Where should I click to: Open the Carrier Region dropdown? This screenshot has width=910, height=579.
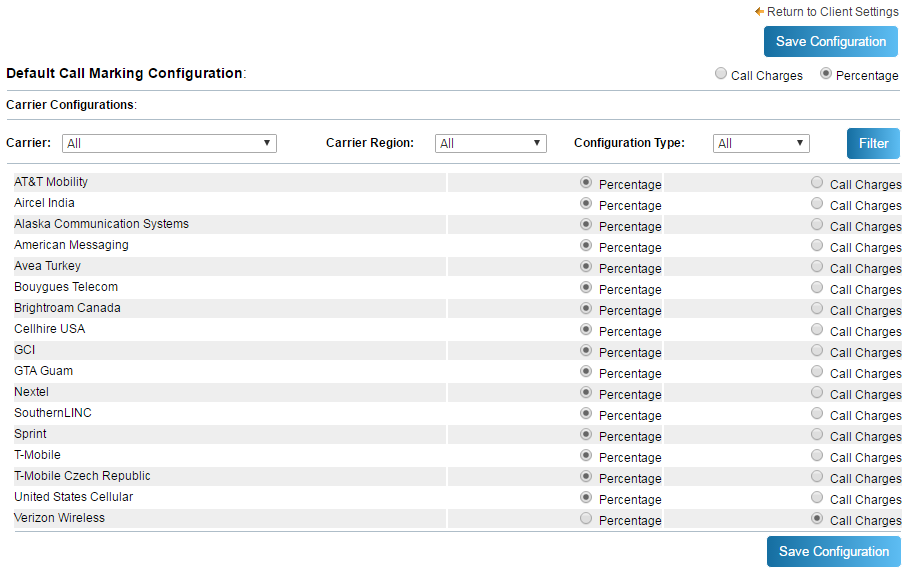490,143
